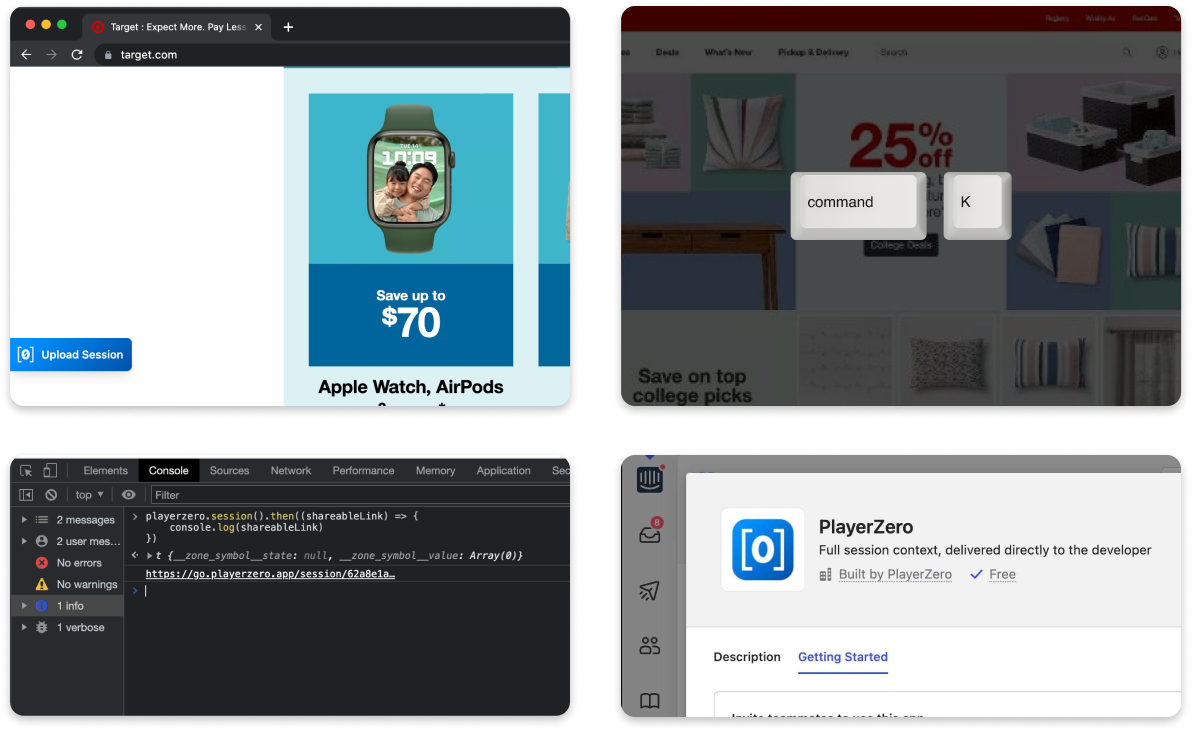Open the Elements tab in DevTools

pyautogui.click(x=106, y=470)
